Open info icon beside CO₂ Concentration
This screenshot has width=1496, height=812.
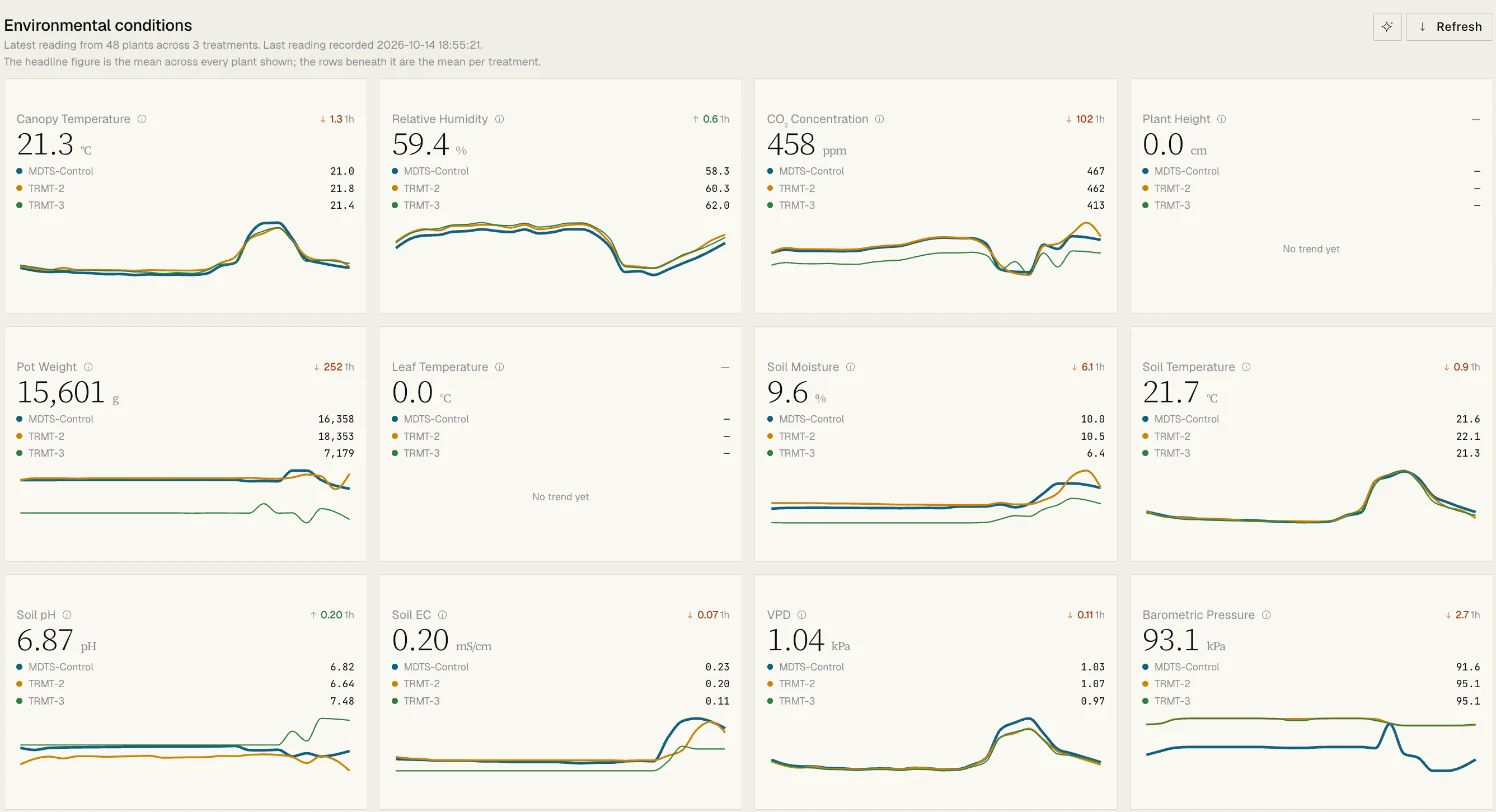point(880,119)
